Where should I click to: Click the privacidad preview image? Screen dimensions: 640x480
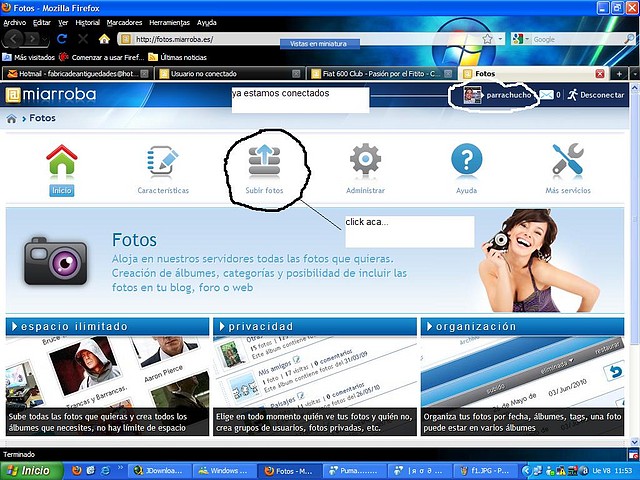pyautogui.click(x=315, y=385)
